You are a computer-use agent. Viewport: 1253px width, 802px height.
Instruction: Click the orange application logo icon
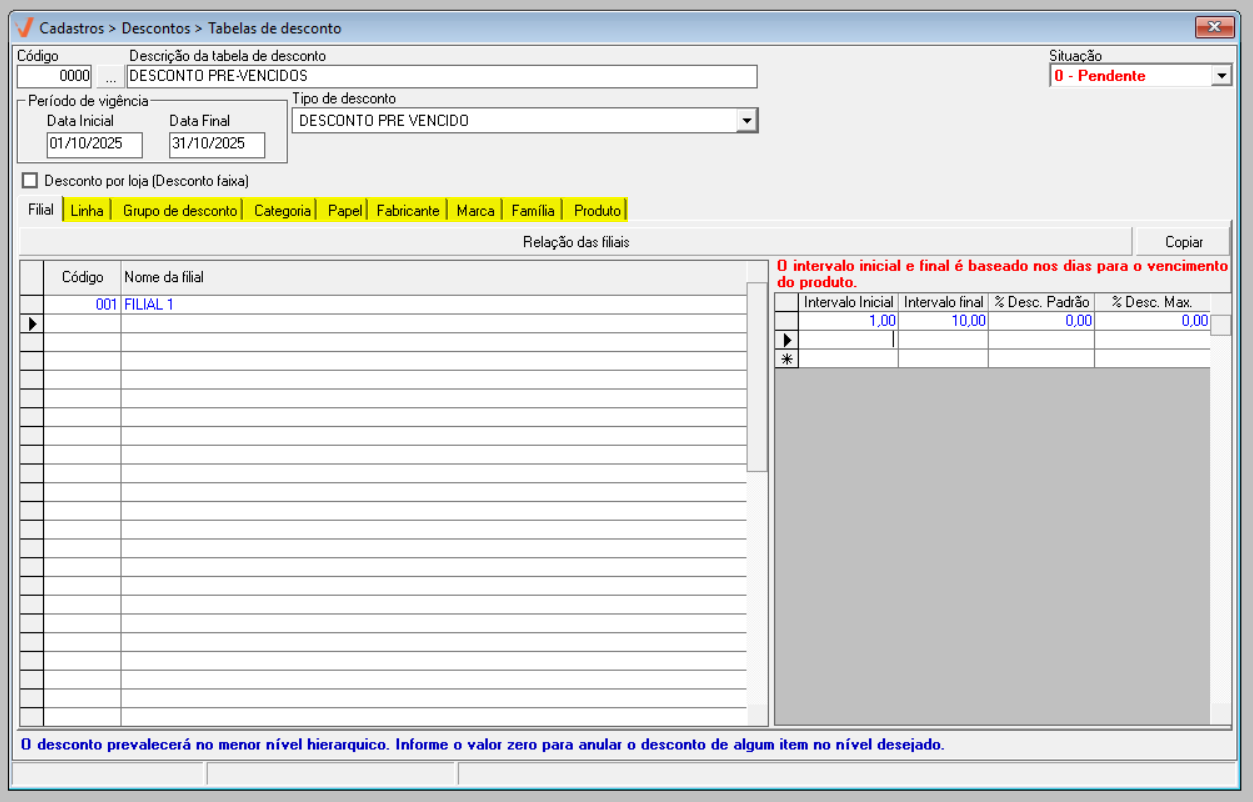tap(24, 27)
